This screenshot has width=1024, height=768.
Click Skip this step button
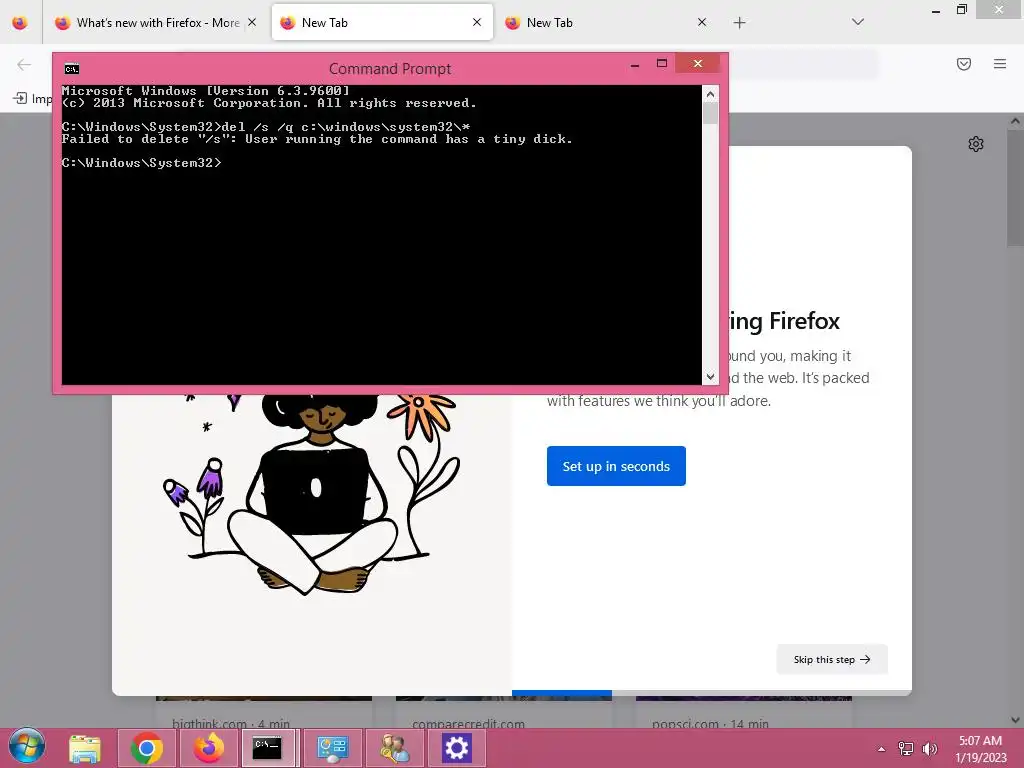[832, 660]
